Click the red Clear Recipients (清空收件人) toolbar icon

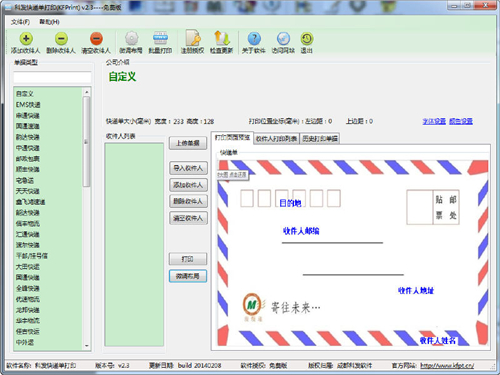(96, 39)
